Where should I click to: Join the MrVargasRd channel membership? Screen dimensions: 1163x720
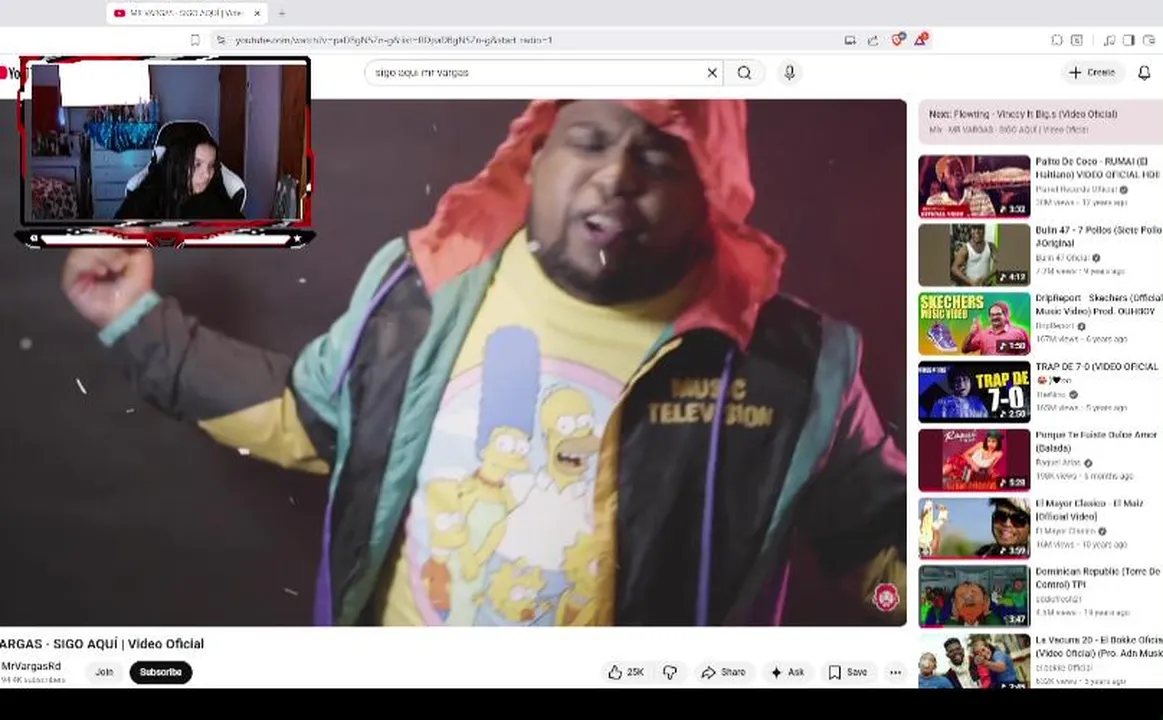(104, 672)
